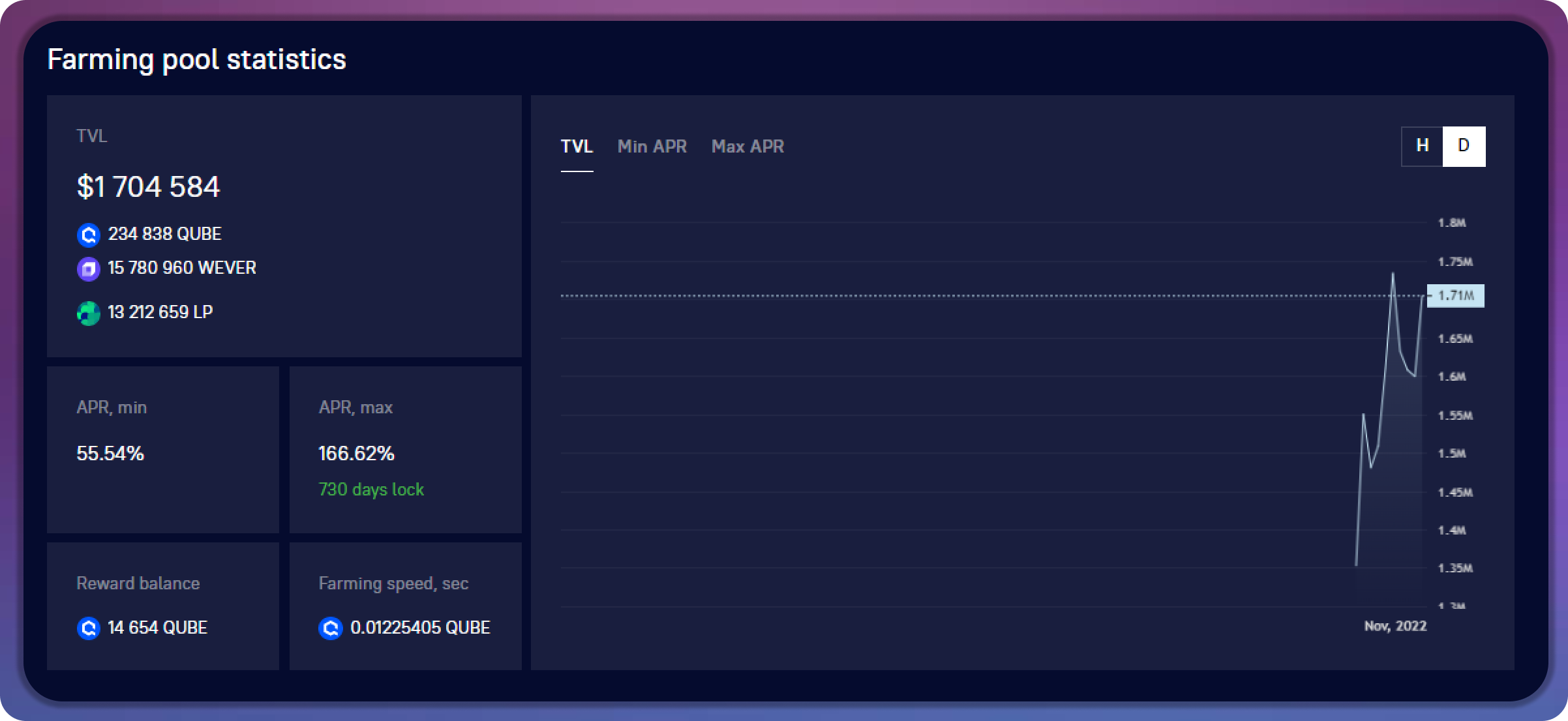Click the green LP token icon
This screenshot has width=1568, height=721.
88,313
